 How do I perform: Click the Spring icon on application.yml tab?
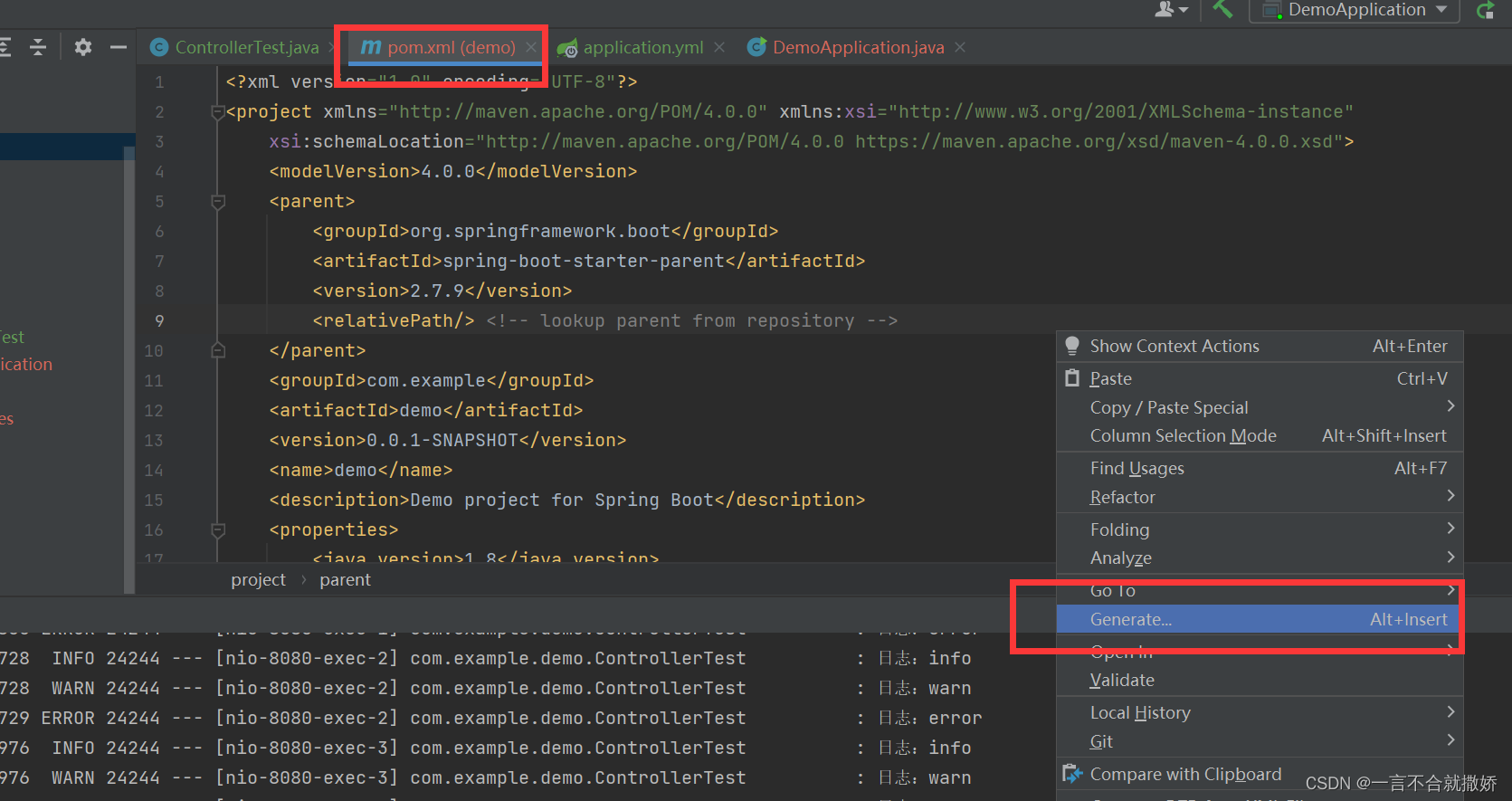567,48
